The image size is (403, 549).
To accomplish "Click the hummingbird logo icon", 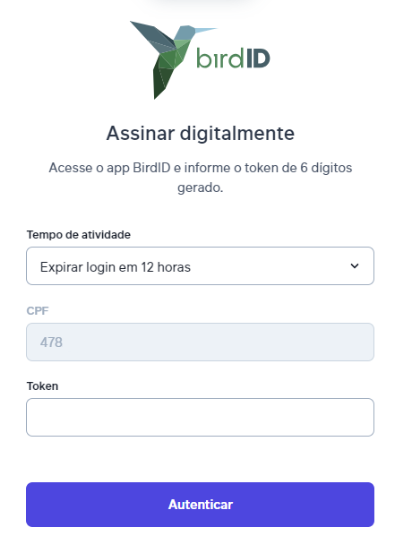I will 172,60.
